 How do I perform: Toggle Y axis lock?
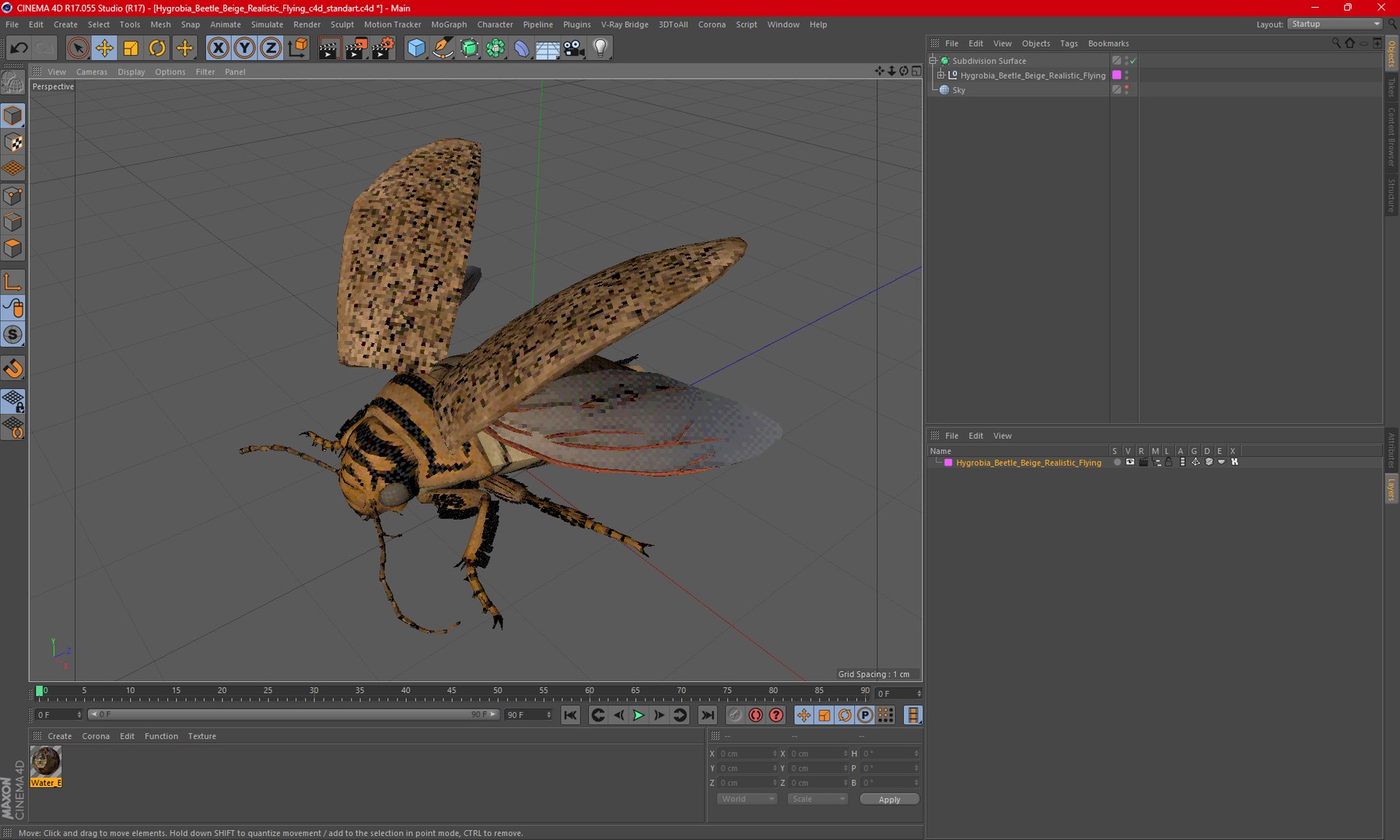coord(244,48)
